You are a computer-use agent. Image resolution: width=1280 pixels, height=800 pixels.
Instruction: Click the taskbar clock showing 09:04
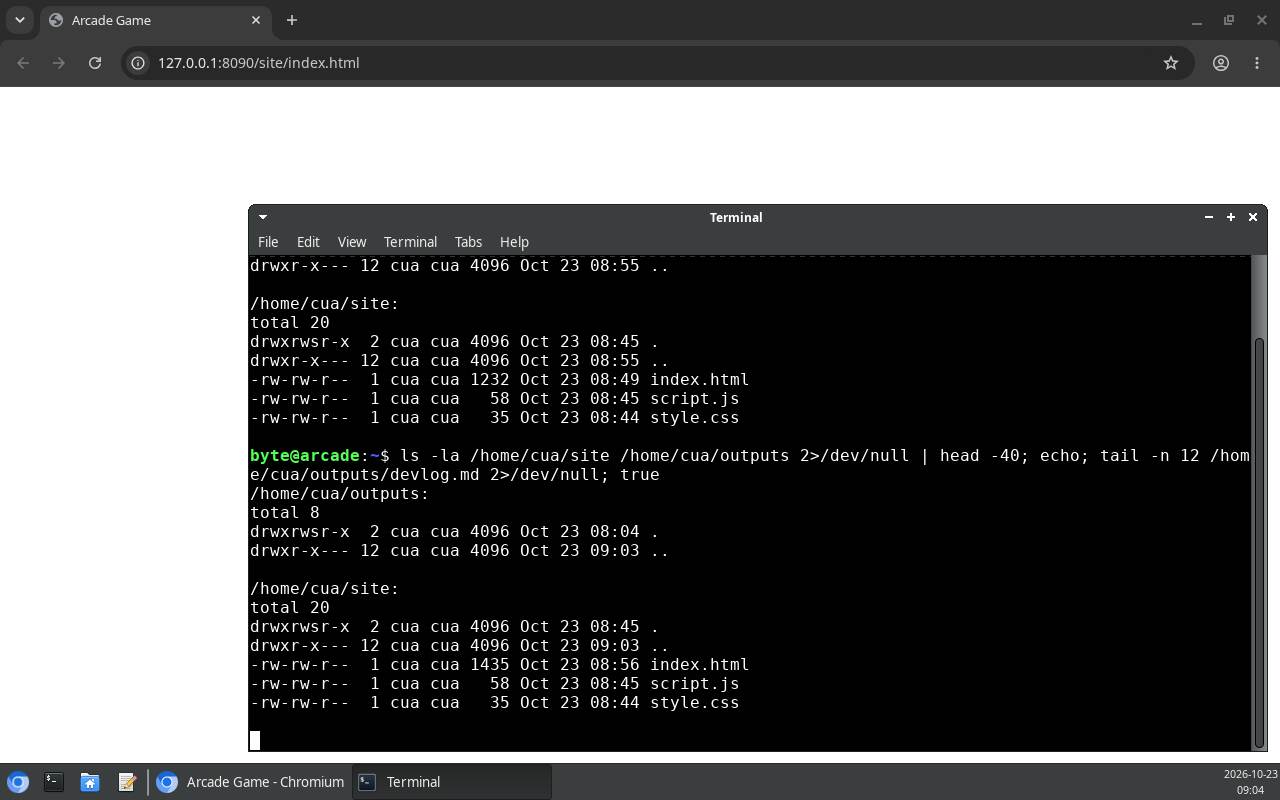click(x=1250, y=782)
